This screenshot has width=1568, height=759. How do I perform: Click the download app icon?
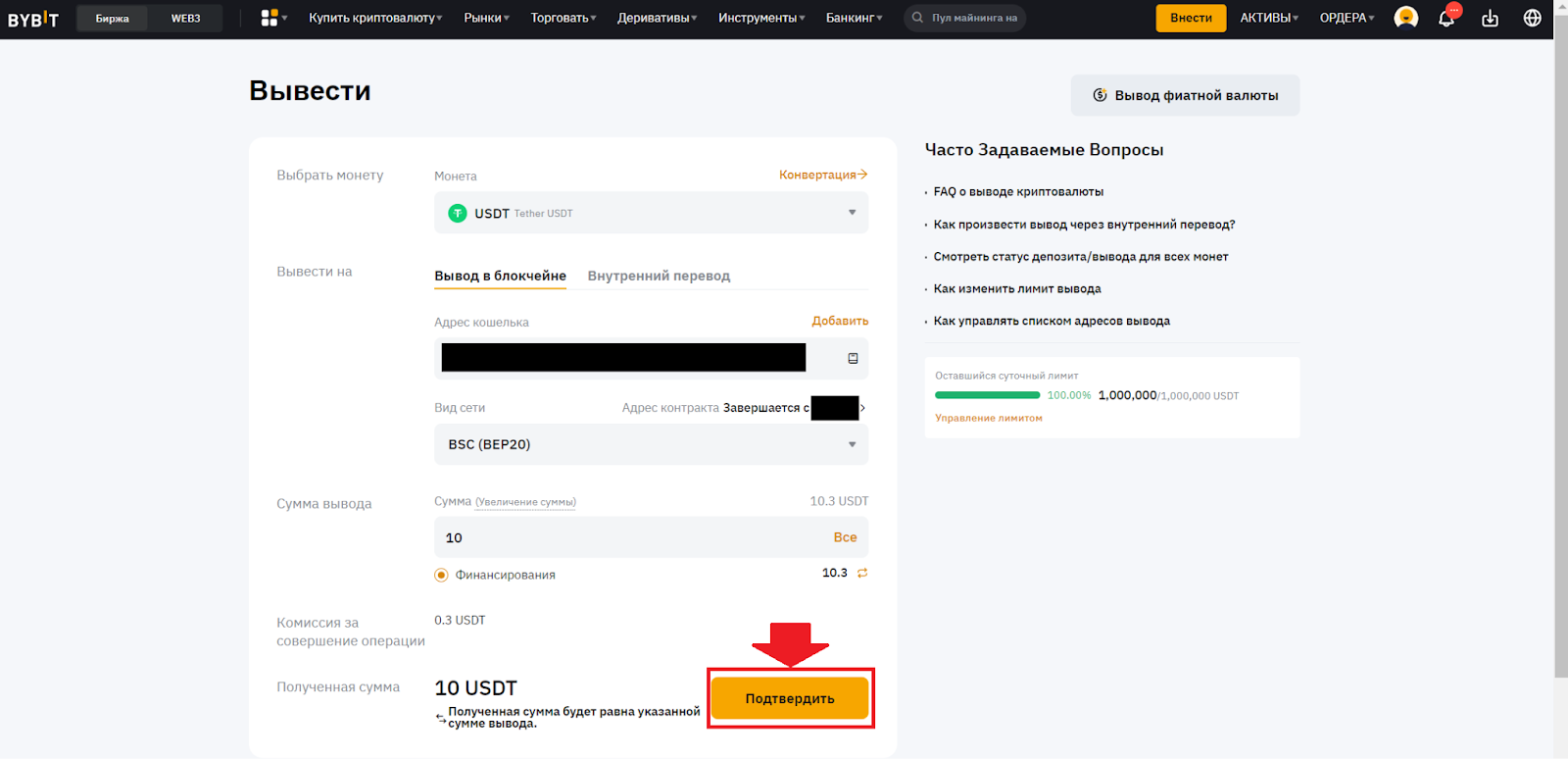pyautogui.click(x=1490, y=18)
